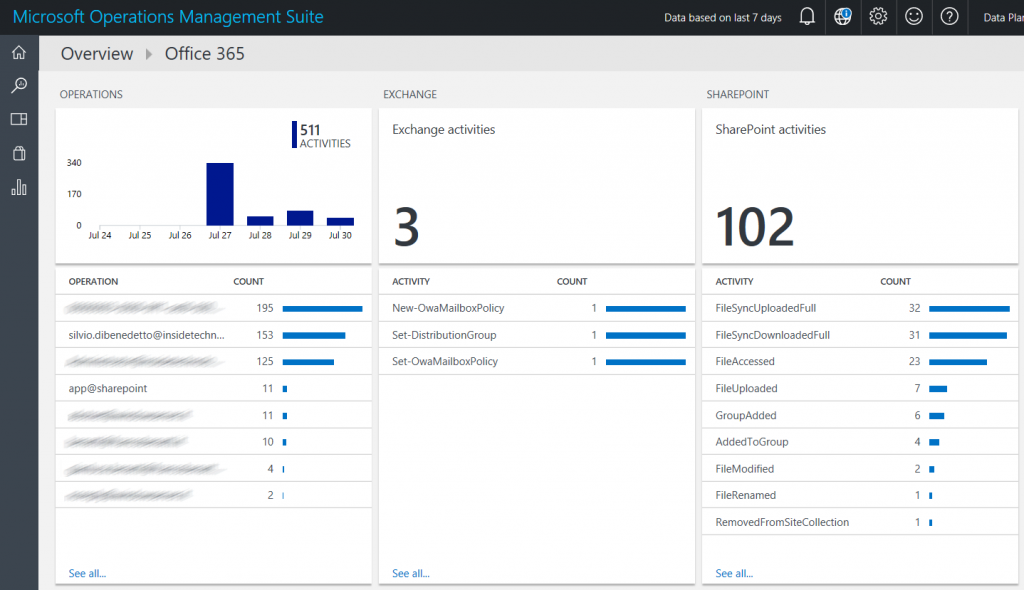
Task: Select the RemovedFromSiteCollection activity row
Action: [x=860, y=522]
